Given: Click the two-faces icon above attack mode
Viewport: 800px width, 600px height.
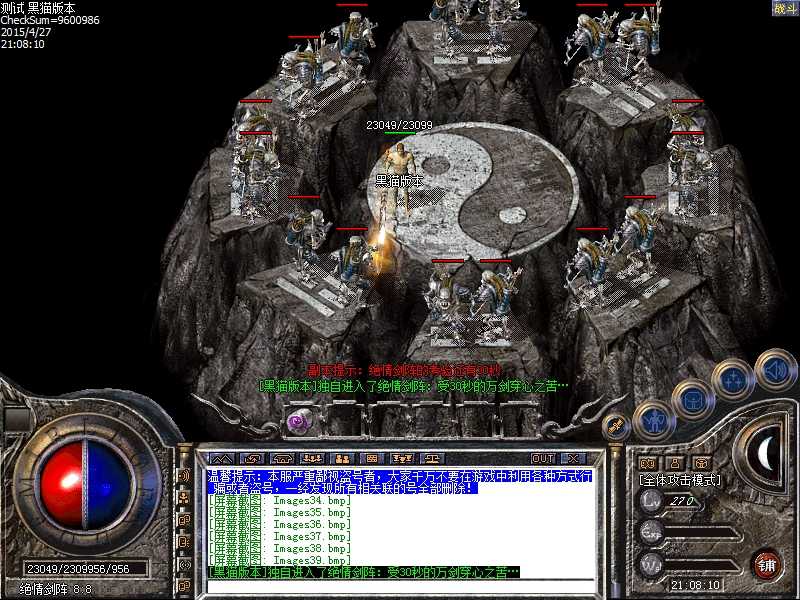Looking at the screenshot, I should pos(648,463).
